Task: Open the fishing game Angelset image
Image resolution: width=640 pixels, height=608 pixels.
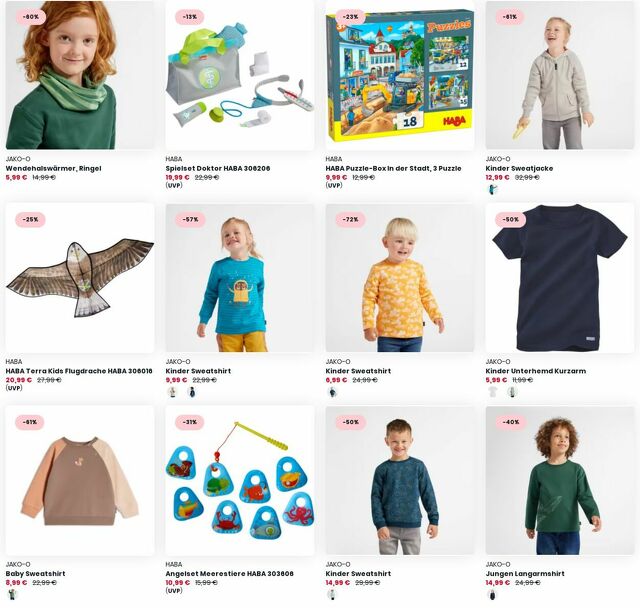Action: tap(240, 480)
